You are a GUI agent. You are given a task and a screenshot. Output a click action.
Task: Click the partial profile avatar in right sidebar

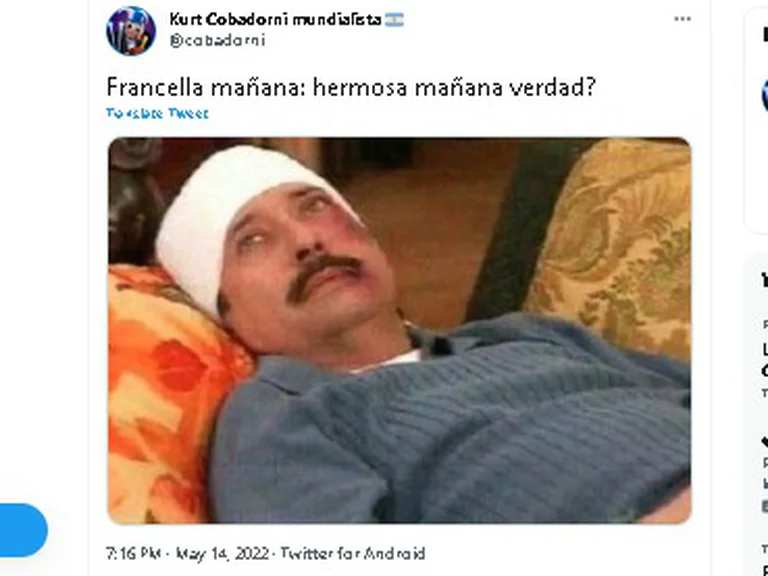coord(765,96)
